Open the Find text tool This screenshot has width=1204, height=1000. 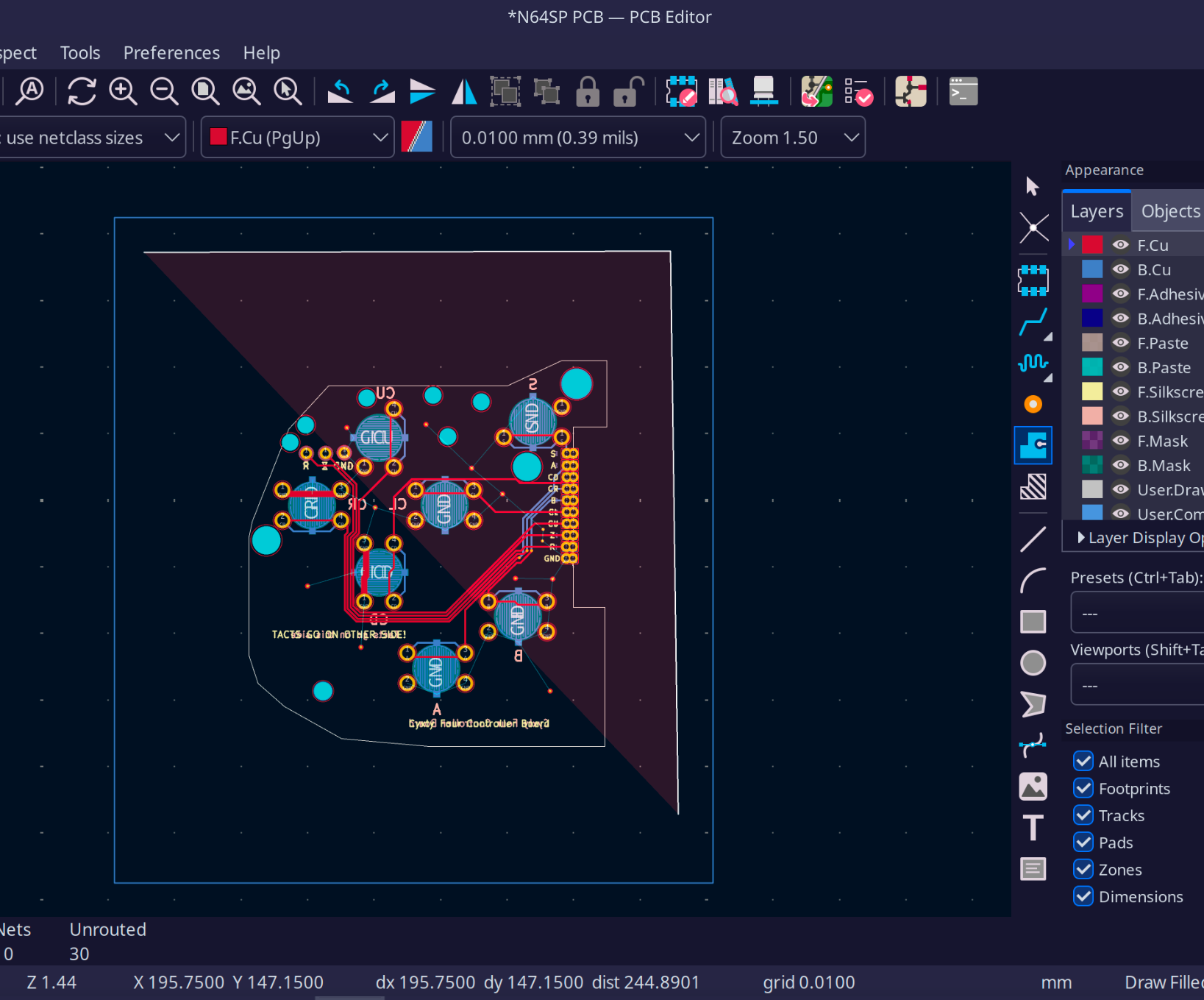click(x=30, y=91)
